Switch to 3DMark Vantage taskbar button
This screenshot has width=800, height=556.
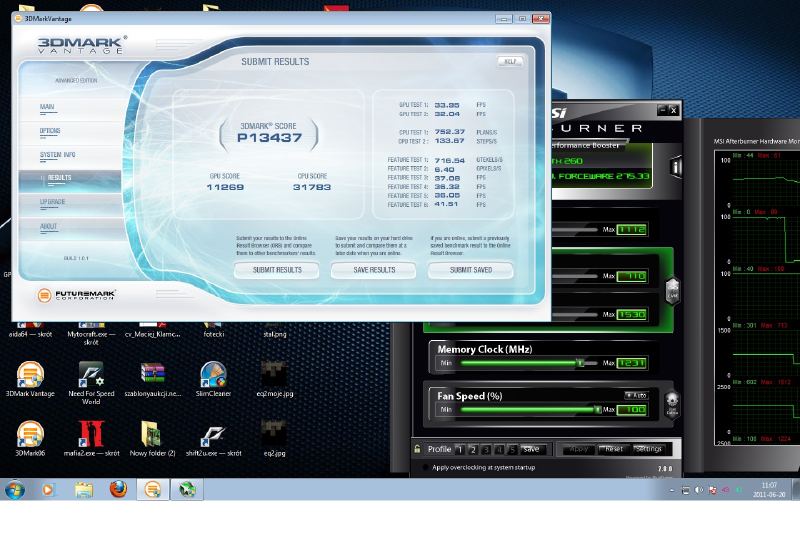[153, 490]
